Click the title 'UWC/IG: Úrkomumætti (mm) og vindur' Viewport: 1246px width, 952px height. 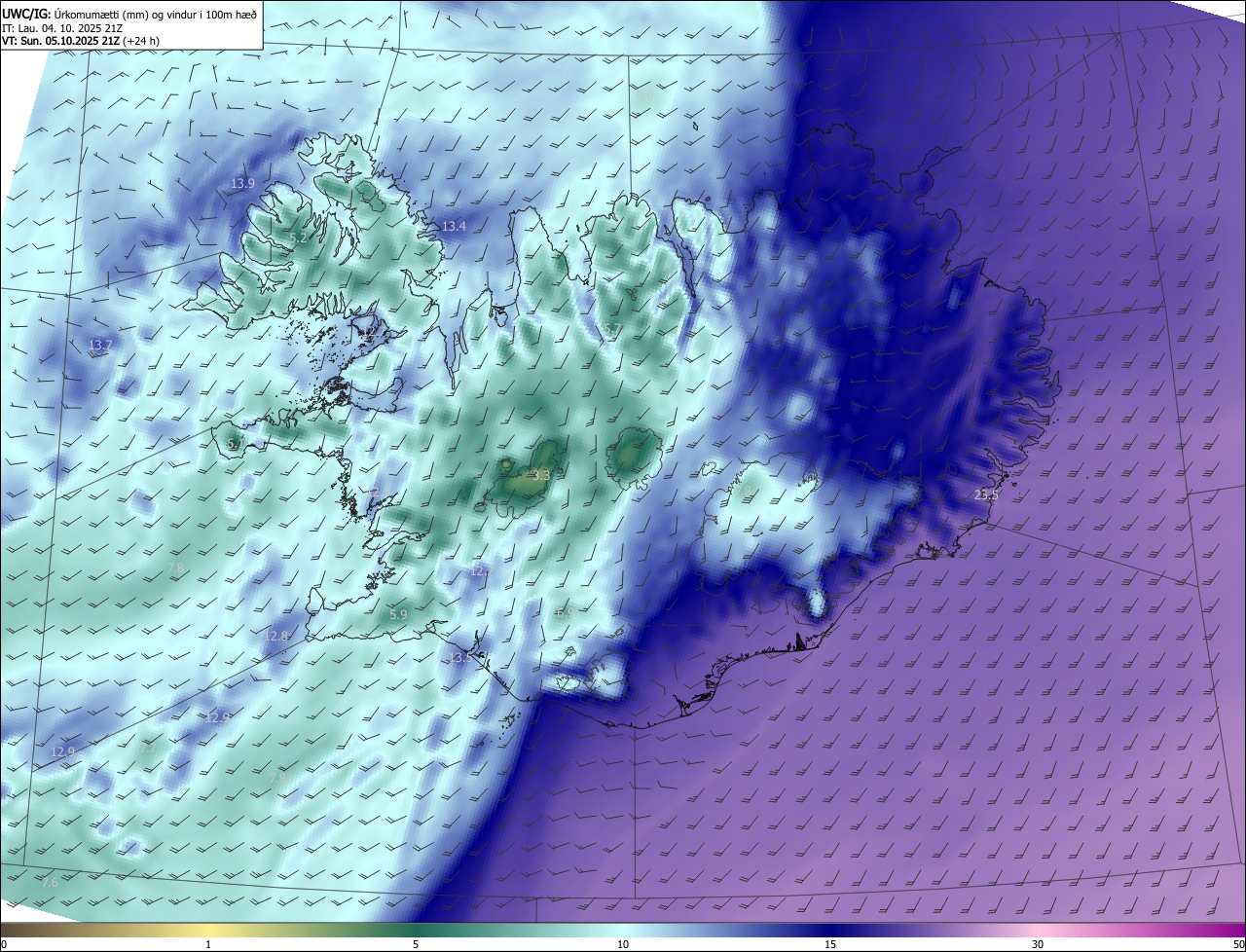click(129, 13)
